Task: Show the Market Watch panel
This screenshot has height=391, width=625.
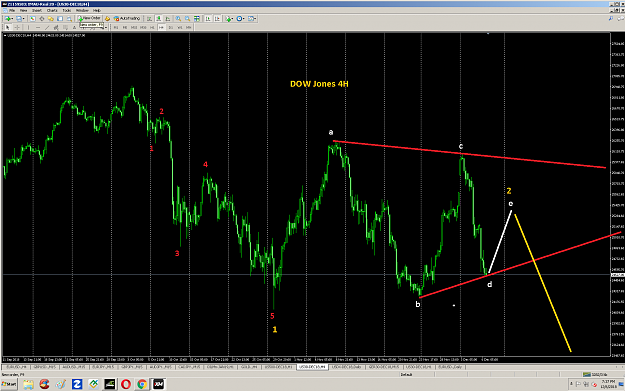Action: [32, 18]
